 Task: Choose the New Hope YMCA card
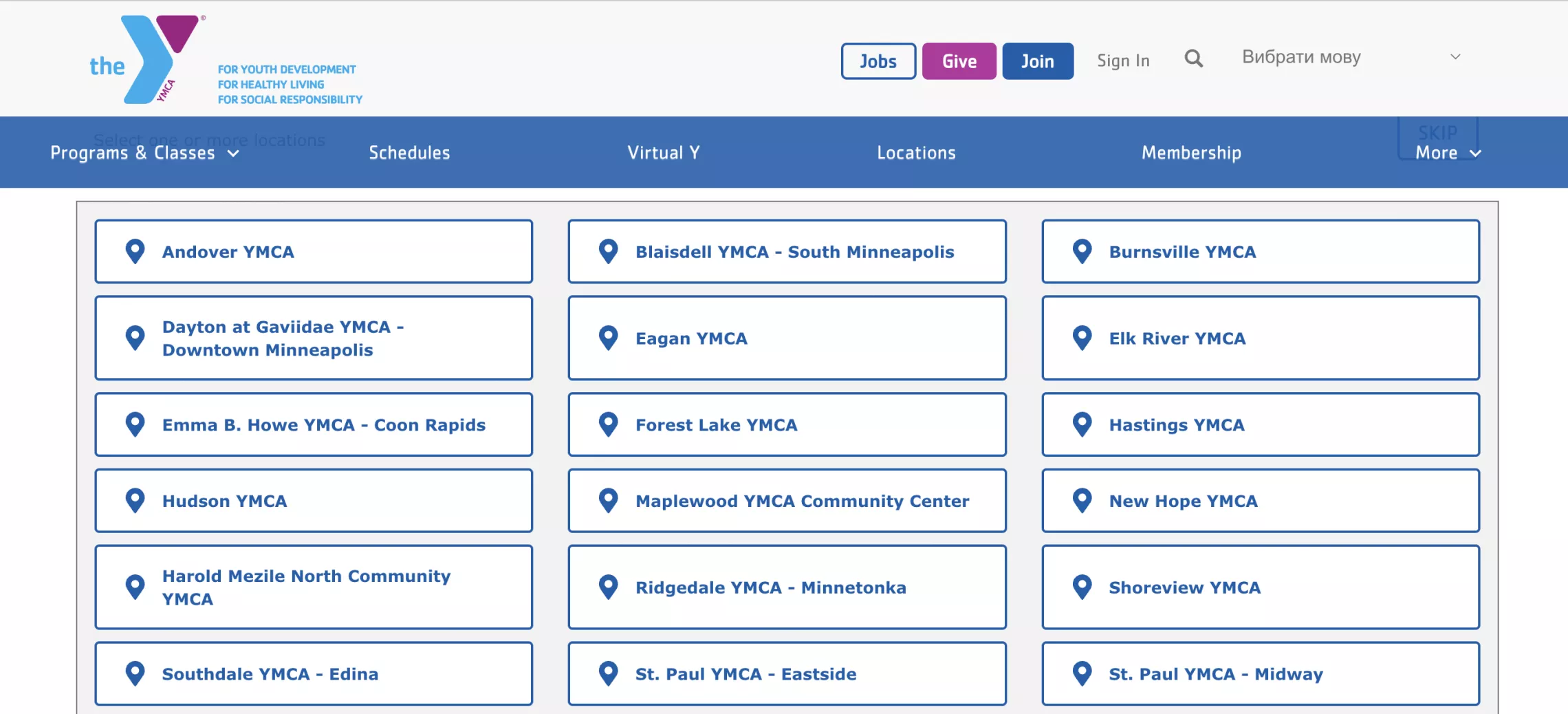1261,501
